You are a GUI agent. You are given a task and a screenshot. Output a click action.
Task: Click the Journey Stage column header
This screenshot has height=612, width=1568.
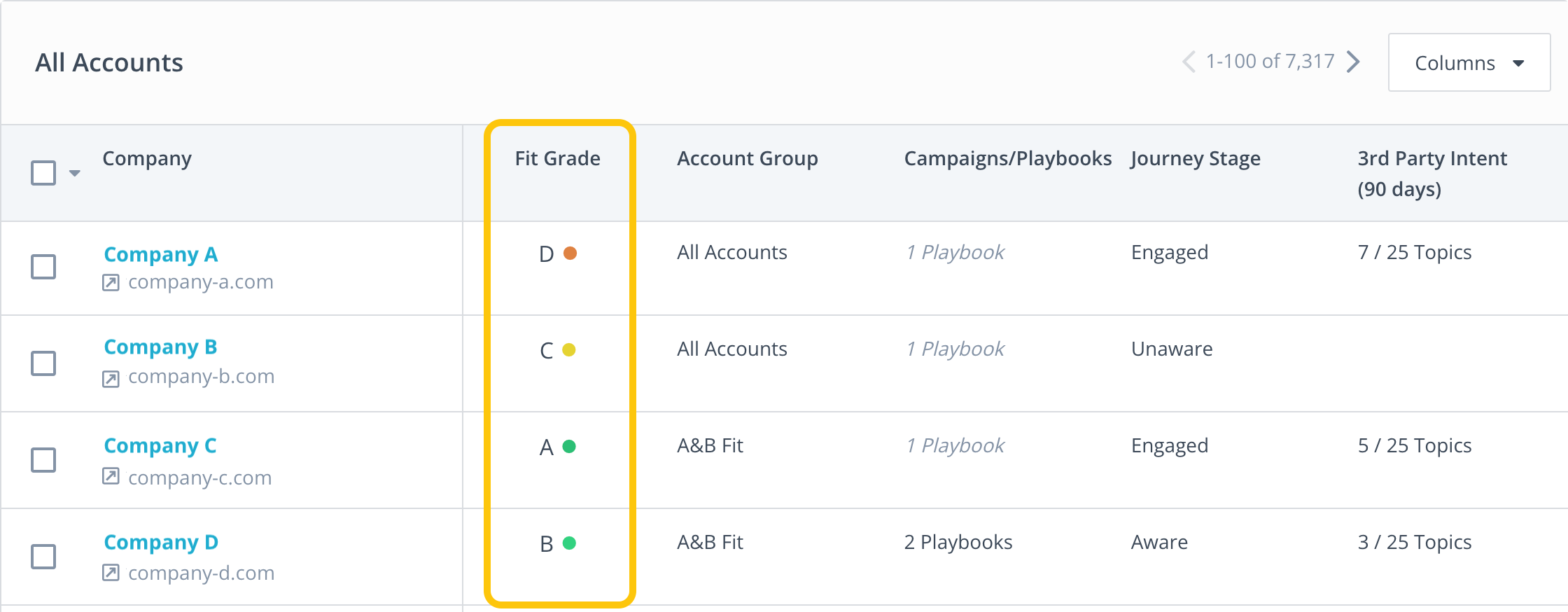[1196, 158]
